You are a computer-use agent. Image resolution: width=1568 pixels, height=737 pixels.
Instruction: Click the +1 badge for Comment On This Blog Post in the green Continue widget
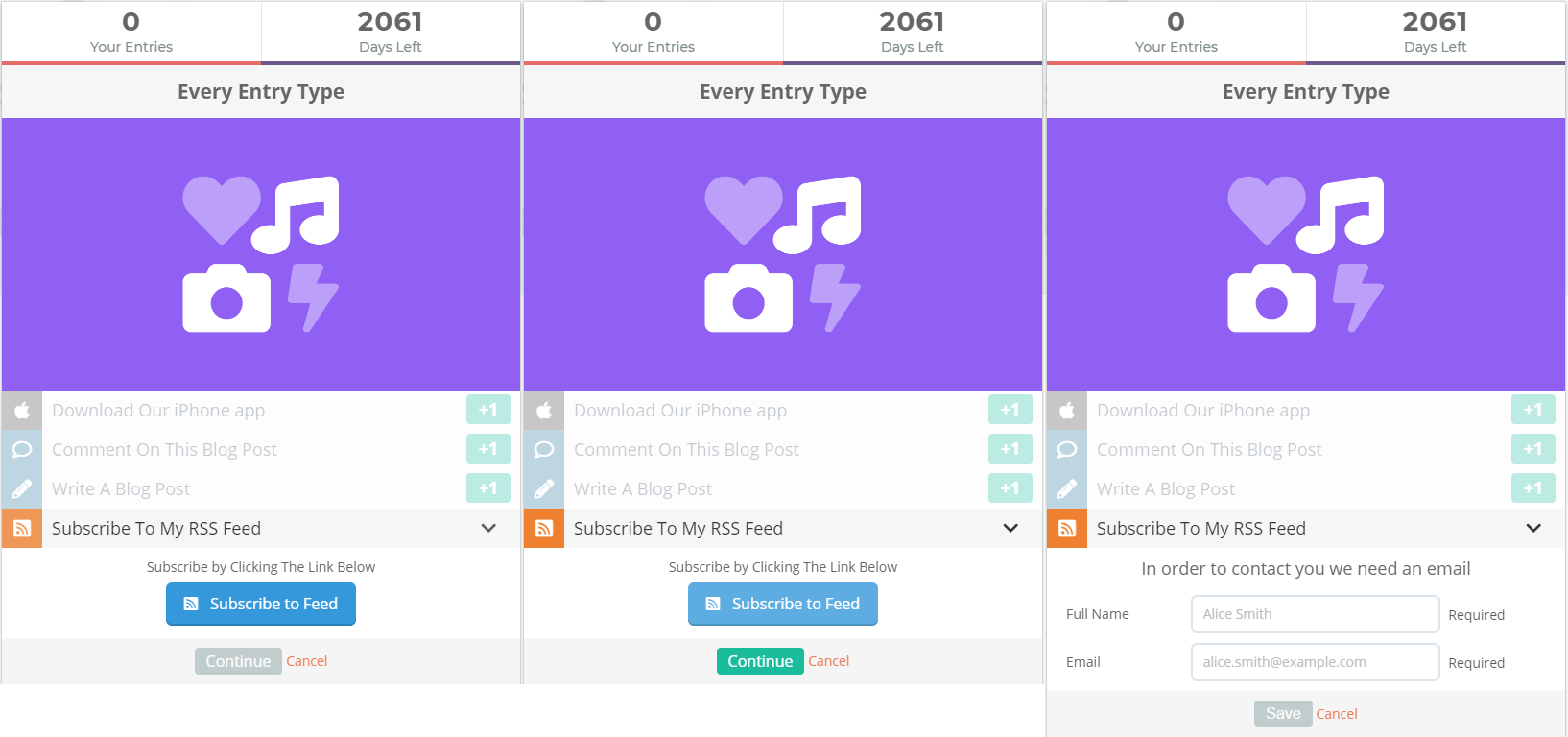1010,449
